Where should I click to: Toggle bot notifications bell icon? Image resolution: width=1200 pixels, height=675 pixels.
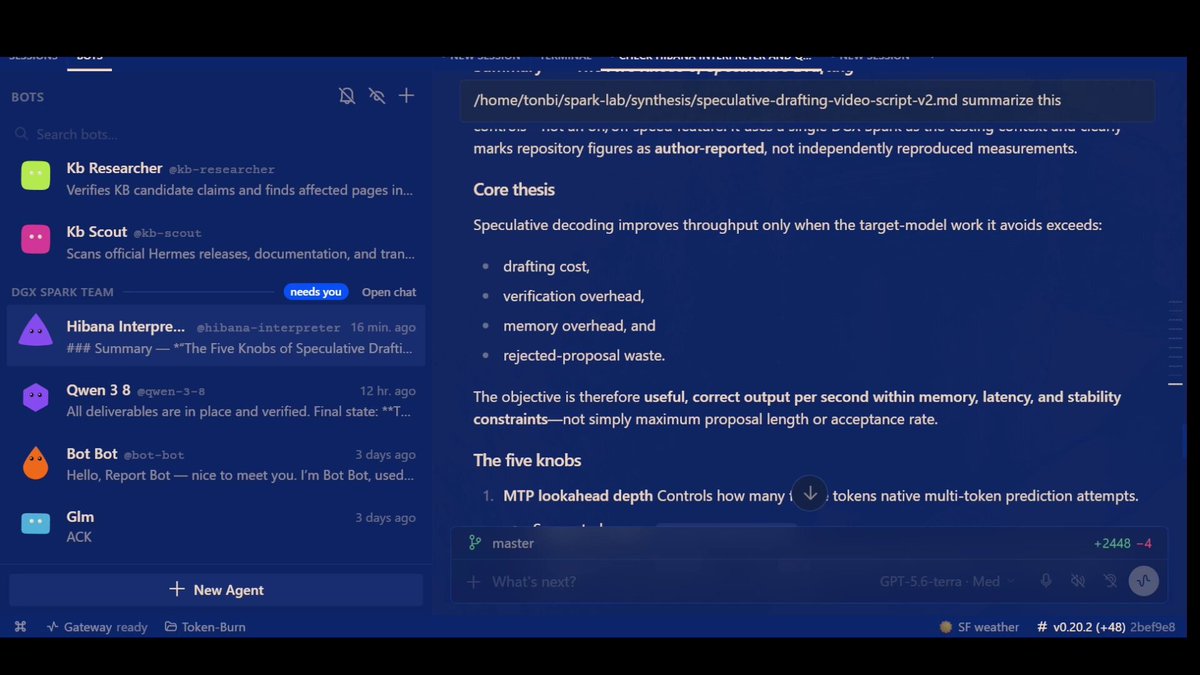pos(347,96)
